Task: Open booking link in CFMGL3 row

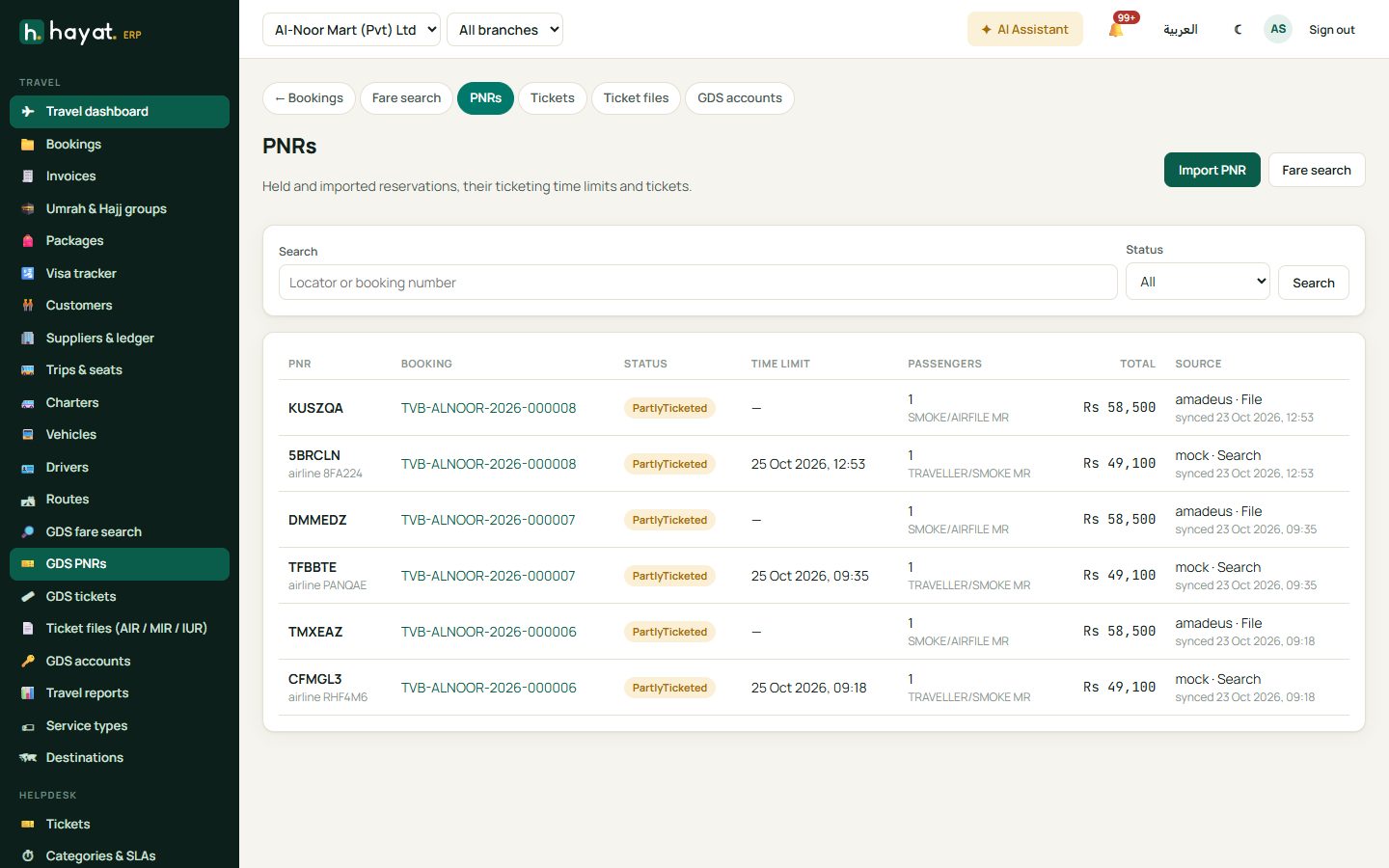Action: tap(489, 688)
